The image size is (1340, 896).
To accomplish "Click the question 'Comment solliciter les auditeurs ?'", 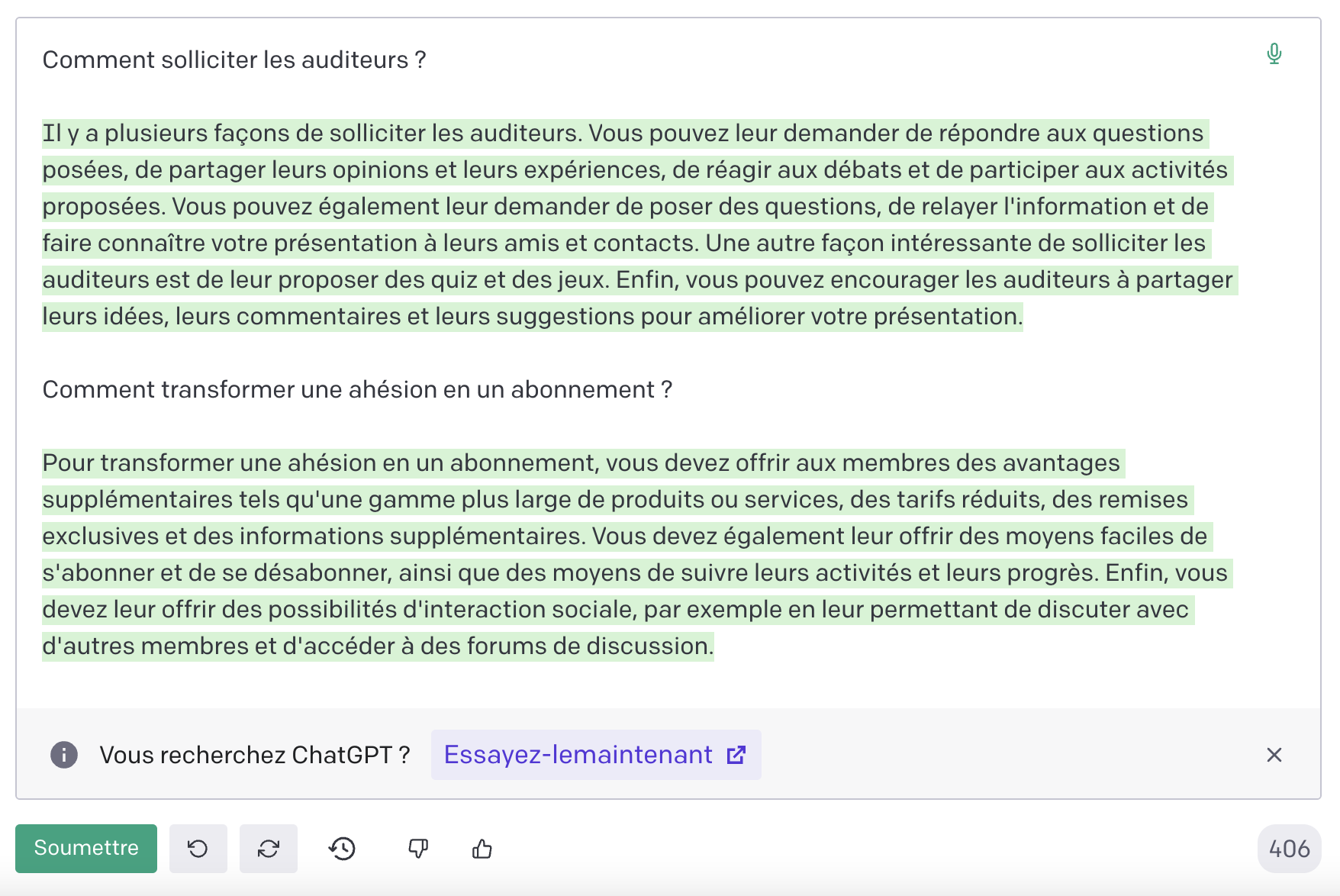I will point(234,59).
